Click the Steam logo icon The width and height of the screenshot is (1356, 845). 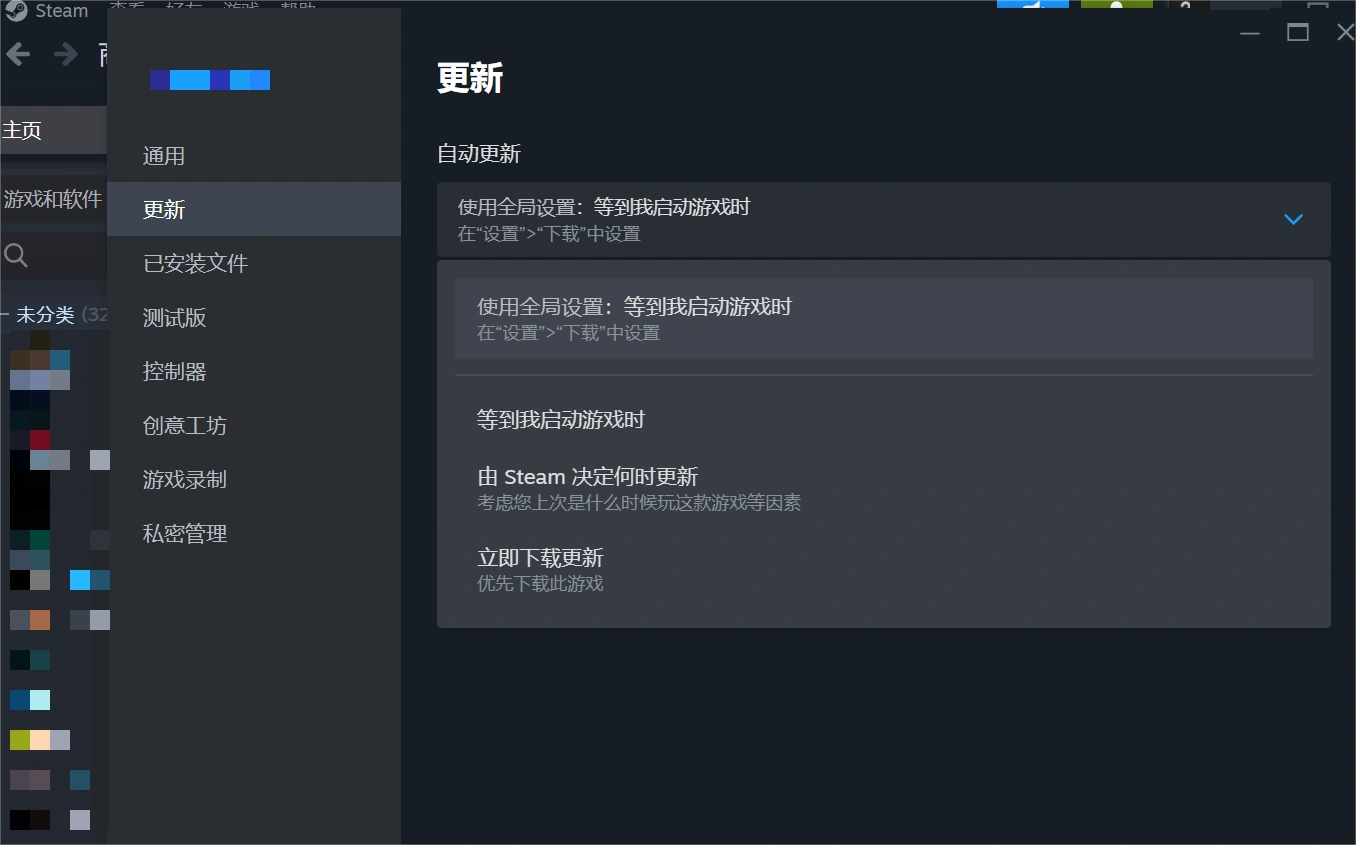point(17,11)
